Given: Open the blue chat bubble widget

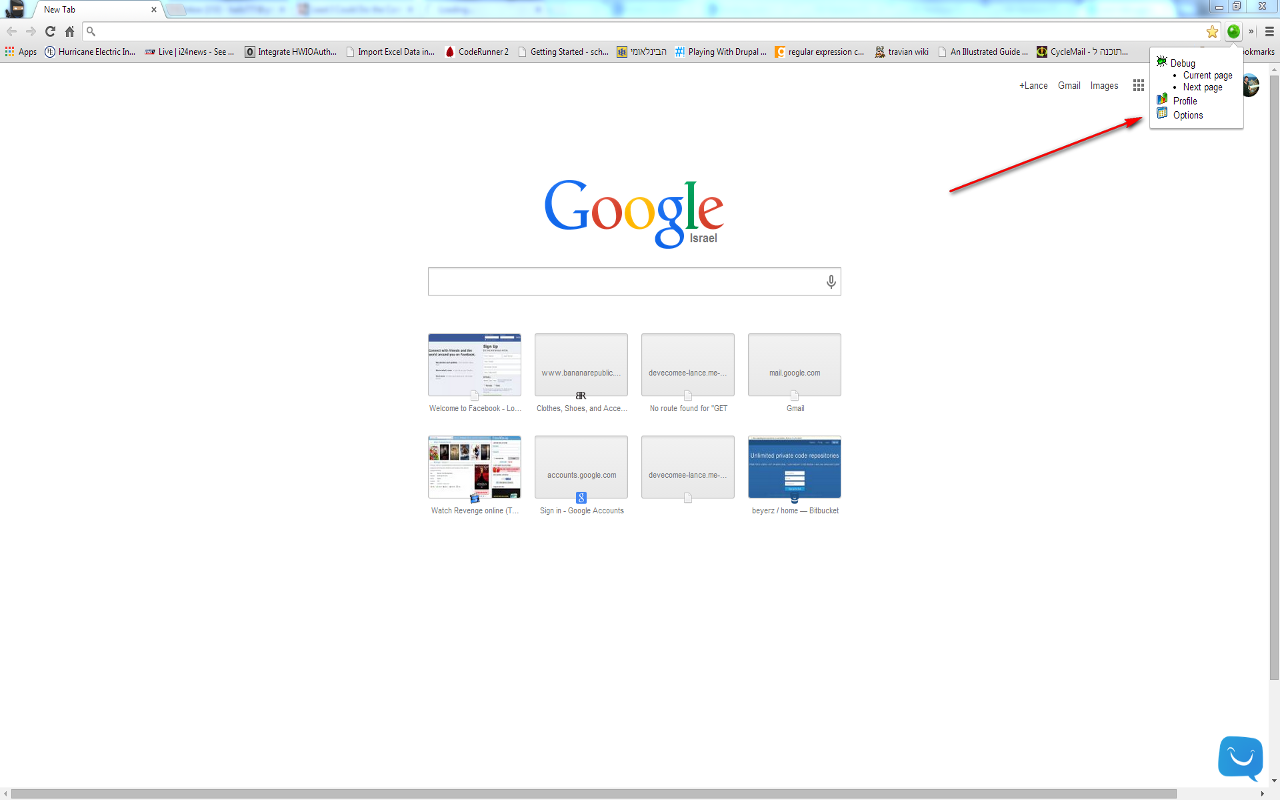Looking at the screenshot, I should pos(1240,757).
